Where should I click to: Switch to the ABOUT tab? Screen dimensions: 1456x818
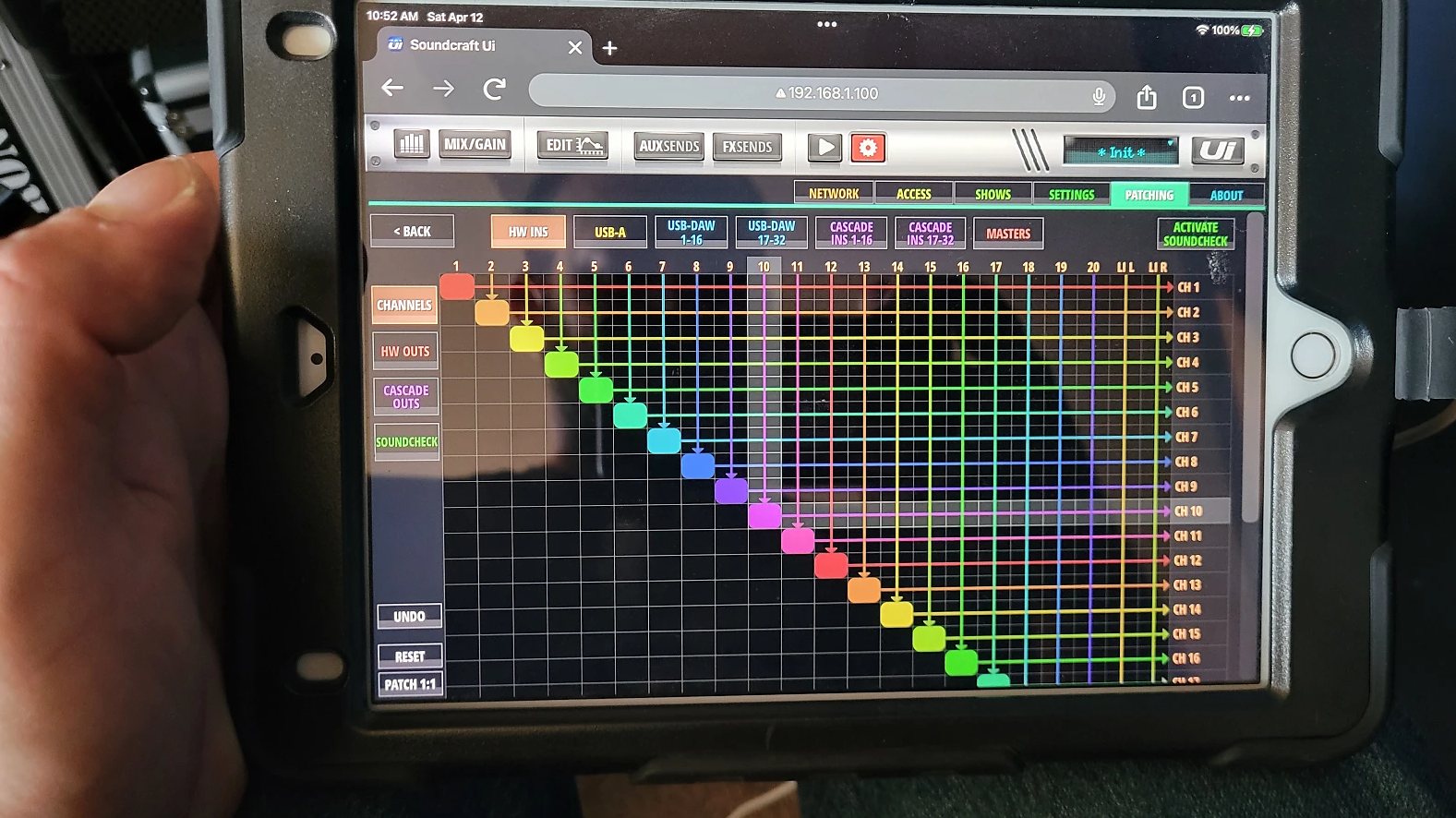[x=1226, y=195]
